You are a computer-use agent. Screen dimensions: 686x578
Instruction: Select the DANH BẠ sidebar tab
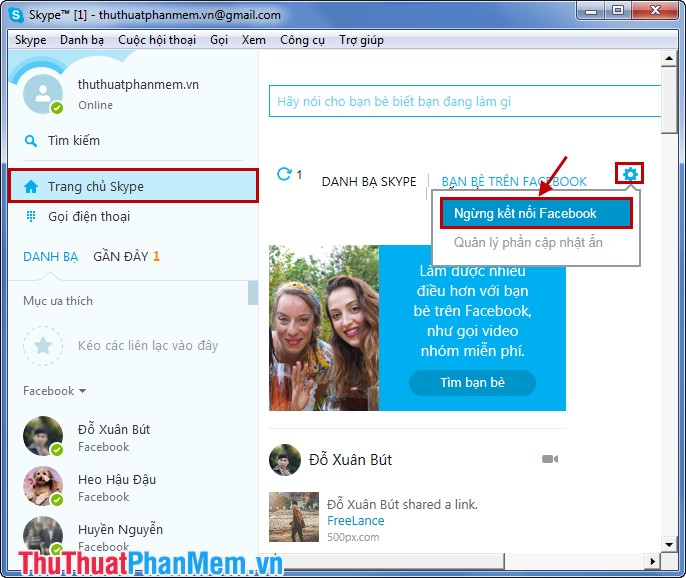(50, 256)
